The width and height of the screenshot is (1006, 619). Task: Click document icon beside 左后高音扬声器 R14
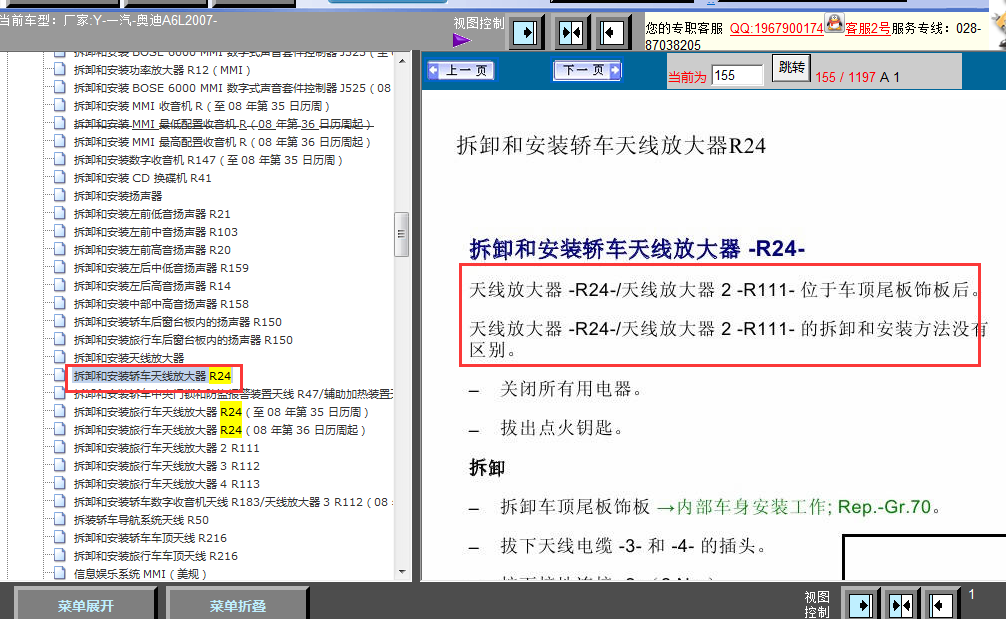click(60, 284)
